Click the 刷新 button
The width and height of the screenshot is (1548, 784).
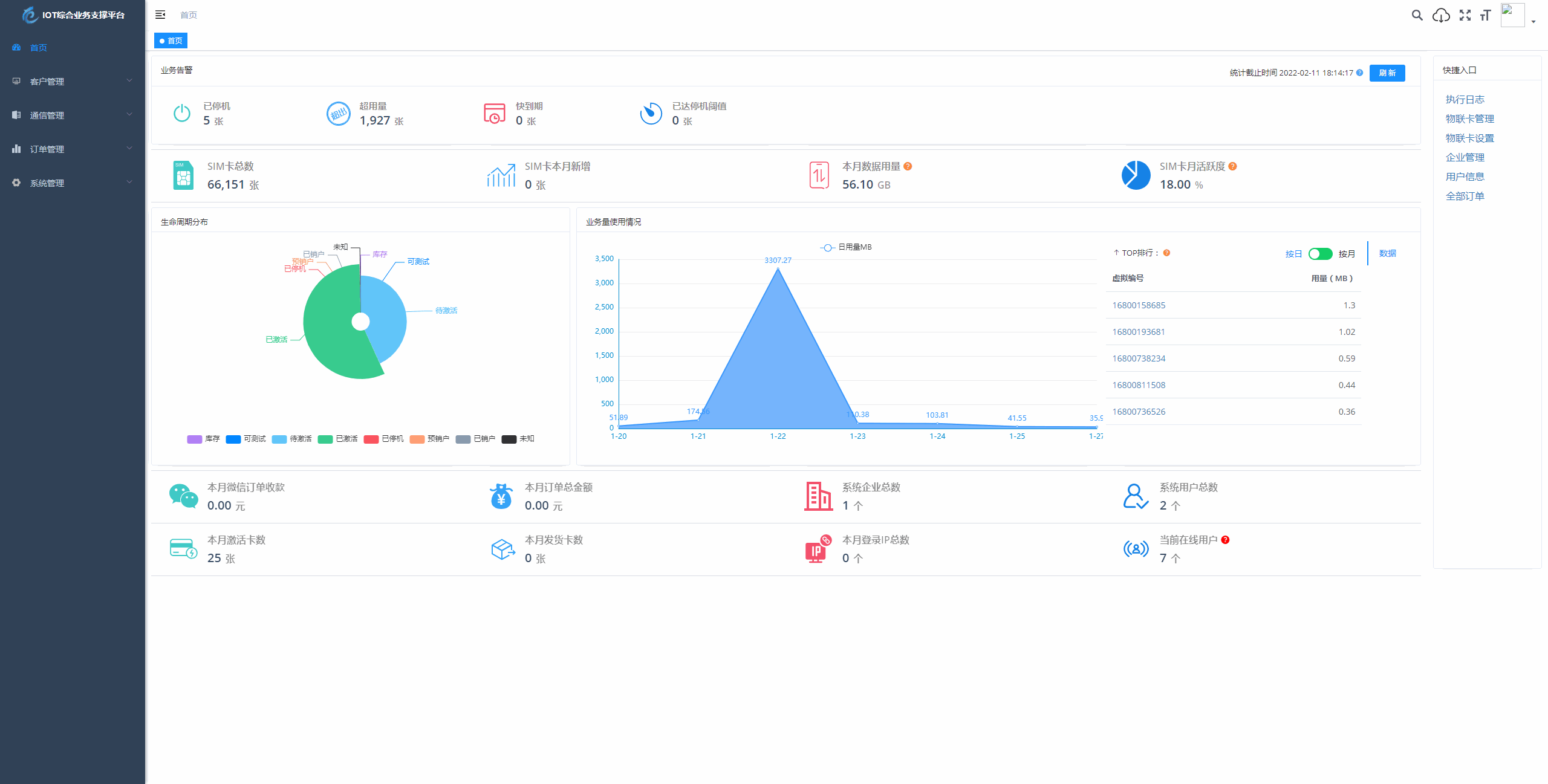coord(1387,73)
